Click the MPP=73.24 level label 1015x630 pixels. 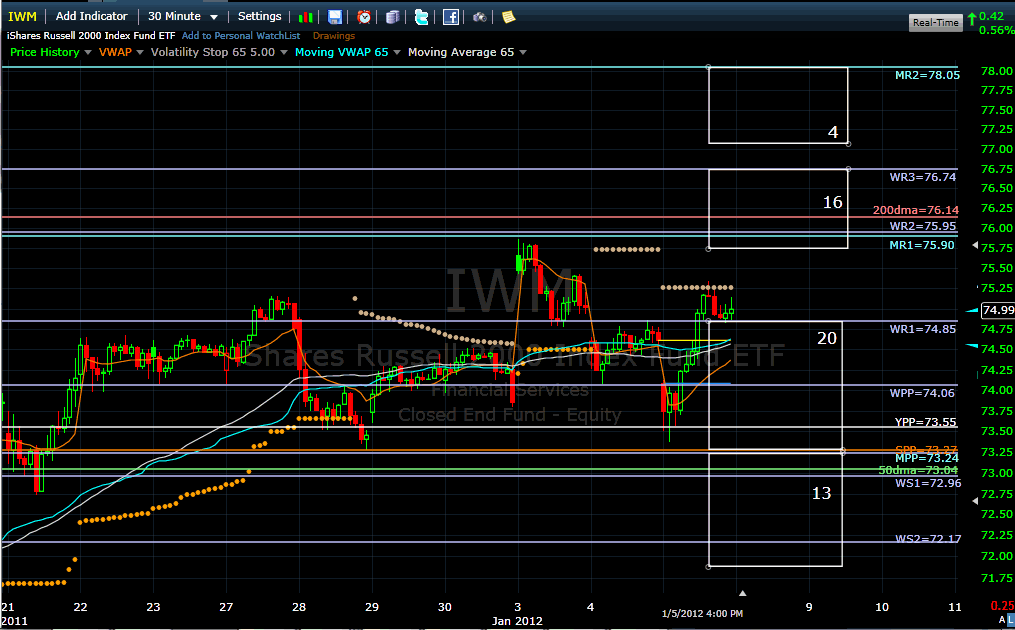[x=926, y=458]
